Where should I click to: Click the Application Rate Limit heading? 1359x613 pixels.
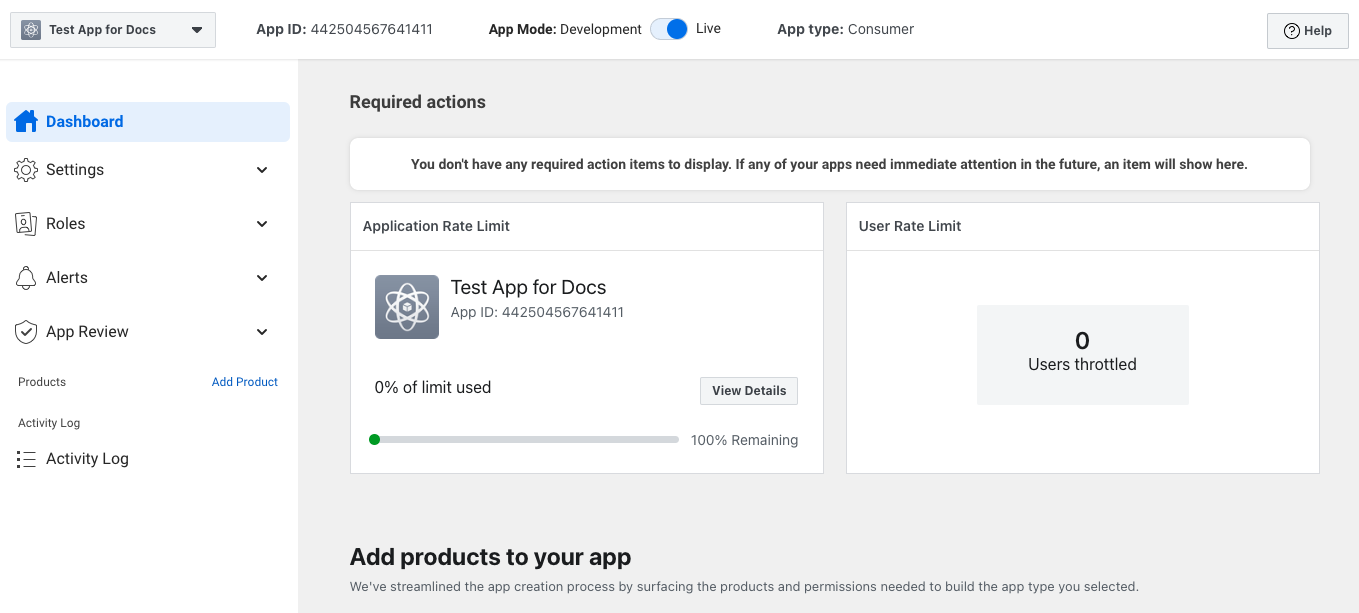[436, 226]
